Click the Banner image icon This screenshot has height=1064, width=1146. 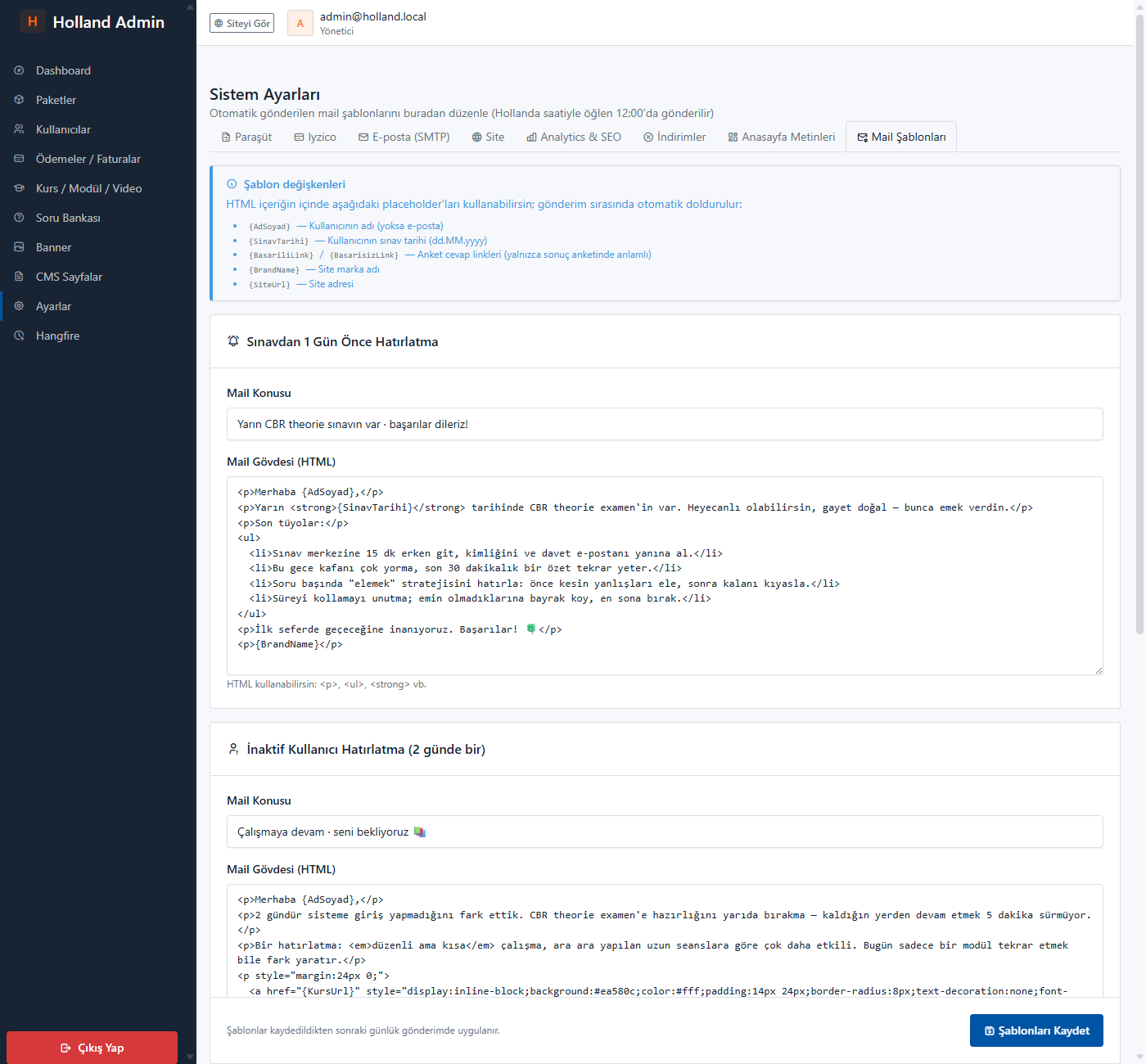pos(19,247)
